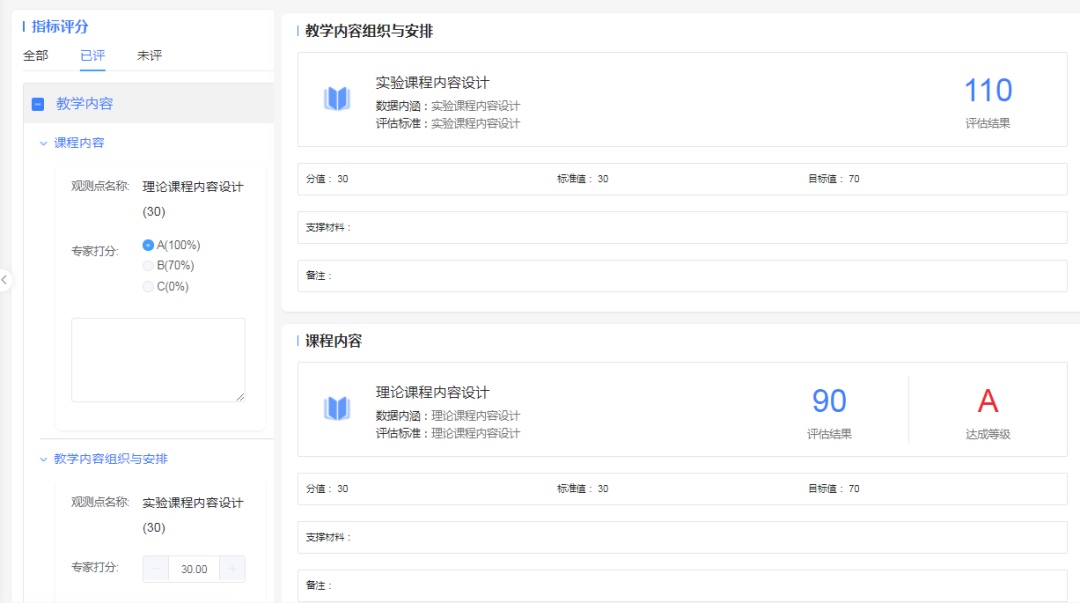Switch to the 全部 tab
The image size is (1080, 603).
(35, 56)
